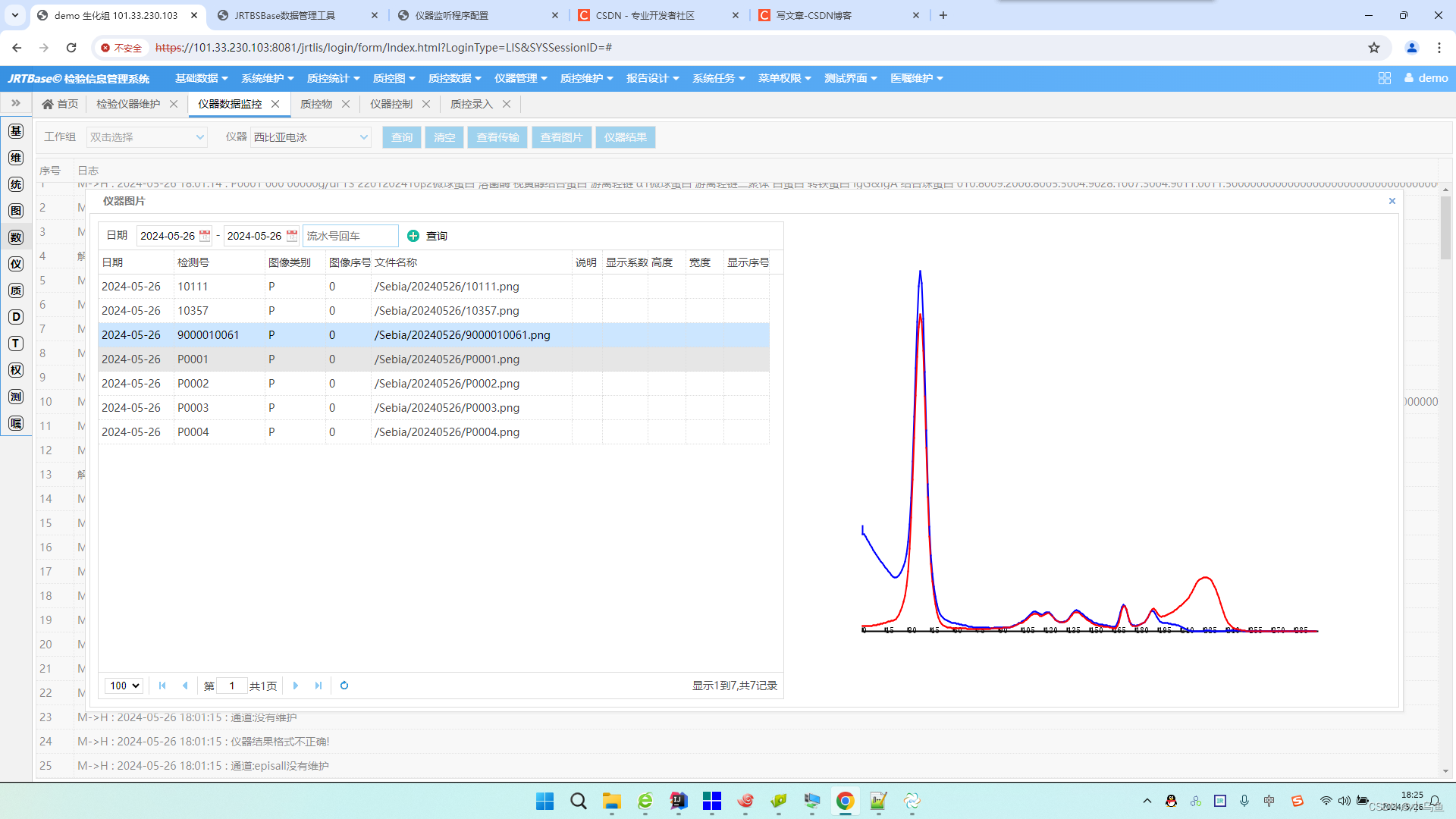Open the 仪器管理 menu

tap(521, 78)
